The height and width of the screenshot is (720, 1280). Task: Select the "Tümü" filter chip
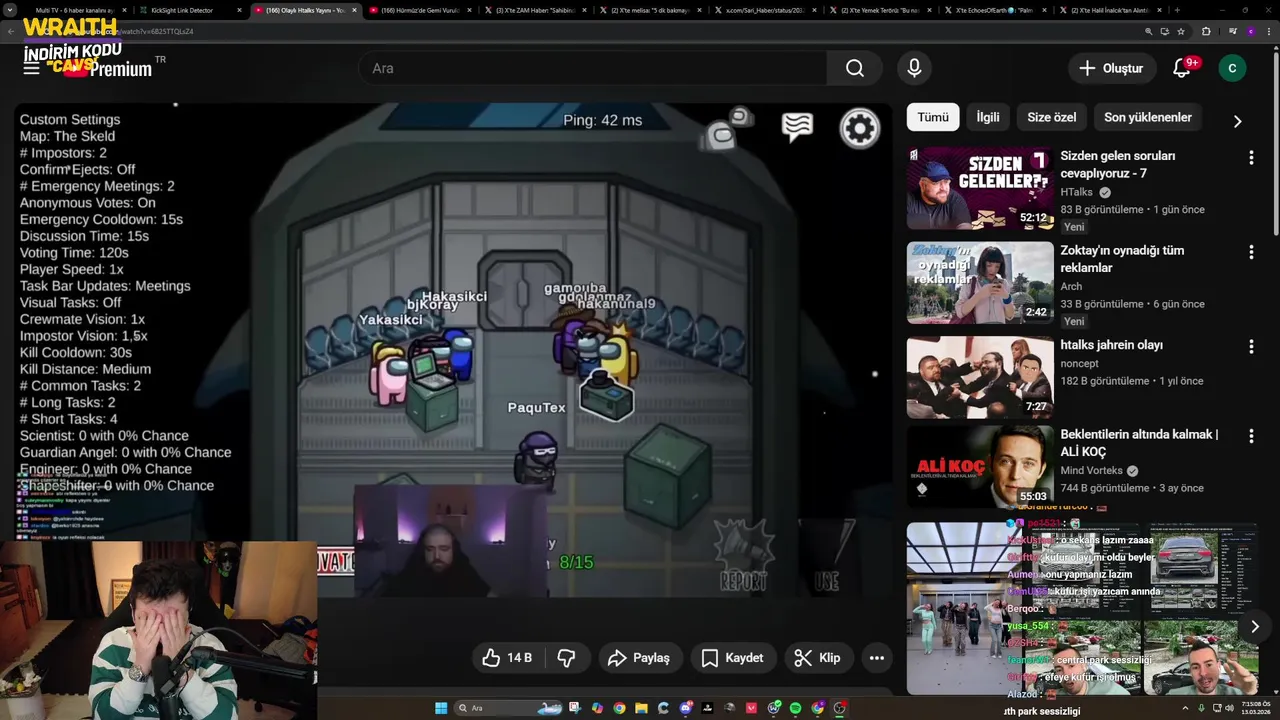(x=933, y=117)
